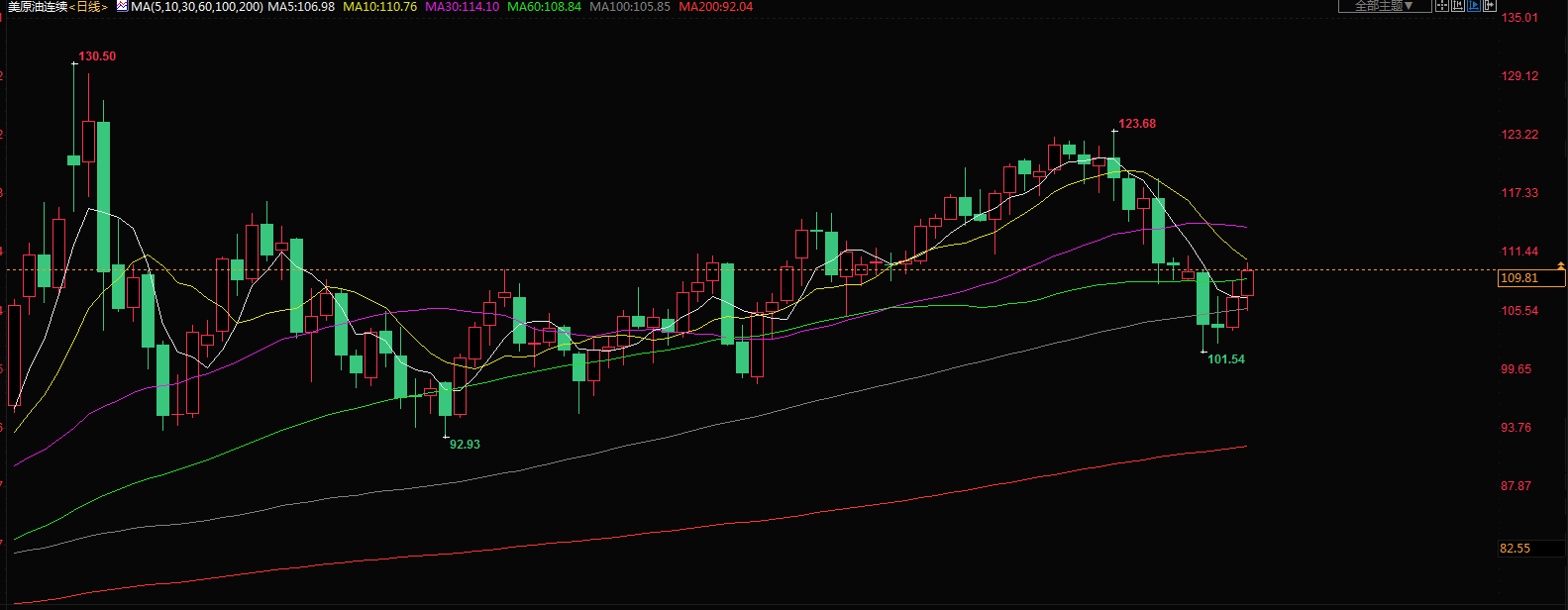This screenshot has height=610, width=1568.
Task: Click the gray MA100:105.85 label
Action: tap(629, 7)
